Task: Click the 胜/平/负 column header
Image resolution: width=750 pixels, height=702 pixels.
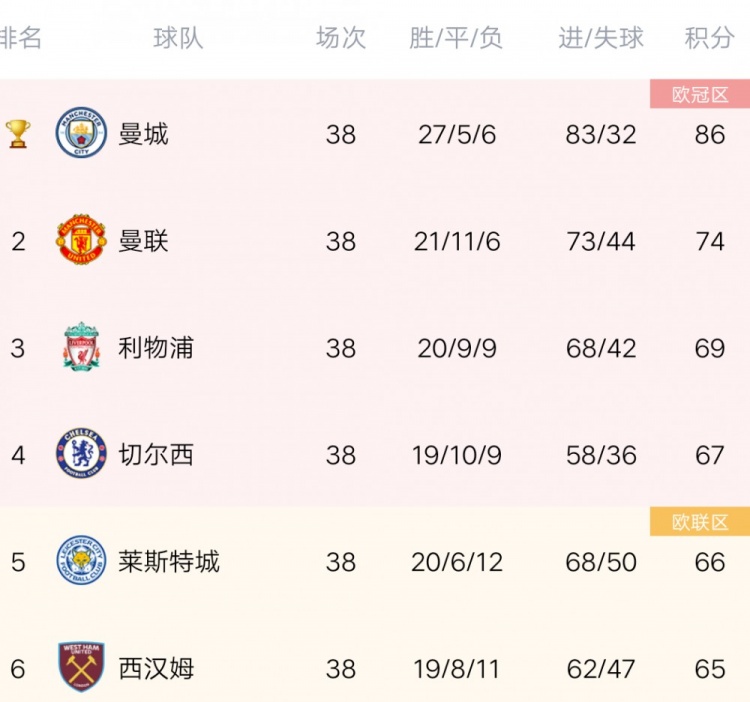Action: click(456, 38)
